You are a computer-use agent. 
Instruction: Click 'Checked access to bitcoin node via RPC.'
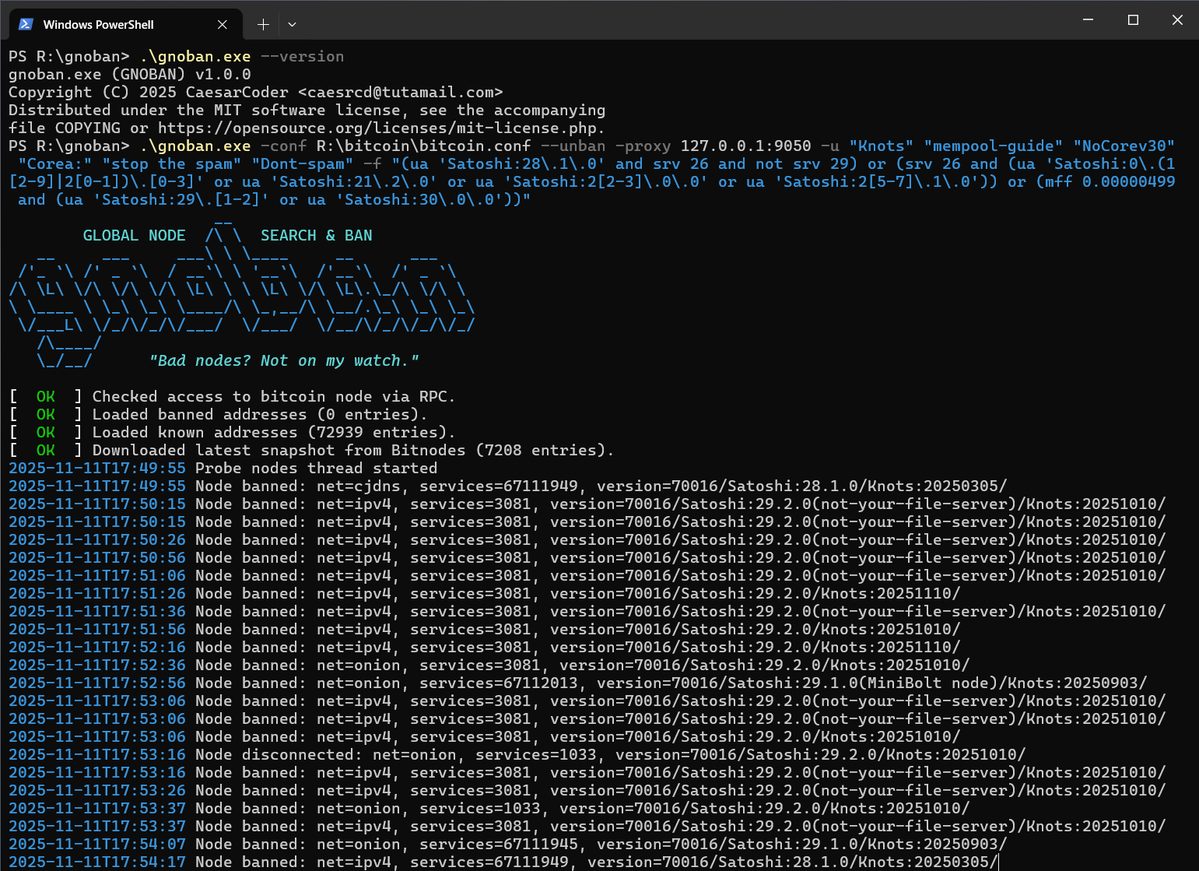[x=274, y=397]
